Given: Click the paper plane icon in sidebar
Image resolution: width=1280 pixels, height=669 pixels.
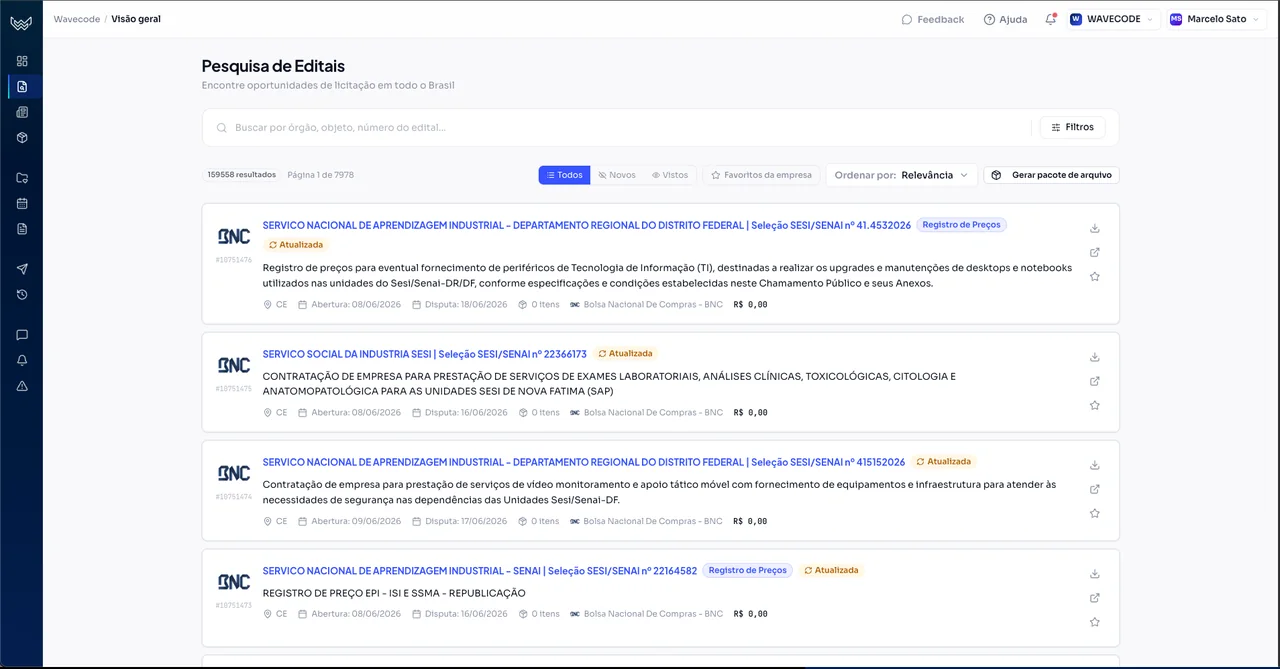Looking at the screenshot, I should pyautogui.click(x=22, y=269).
